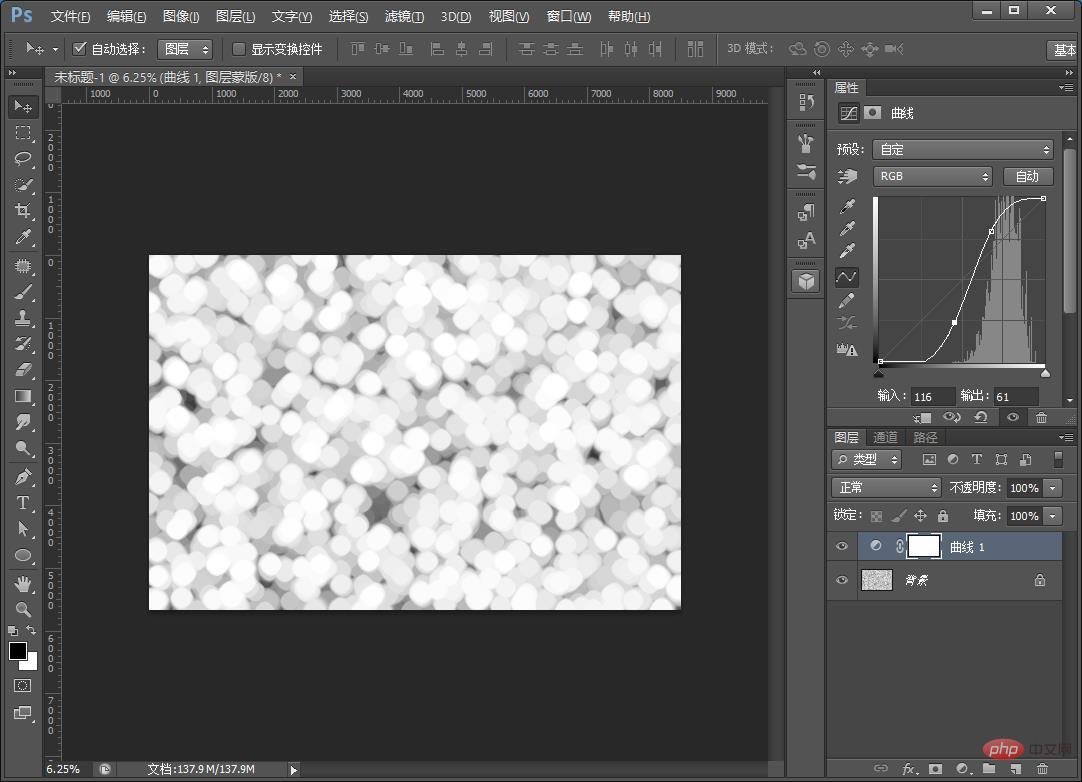The width and height of the screenshot is (1082, 782).
Task: Open the RGB channel dropdown
Action: pos(932,176)
